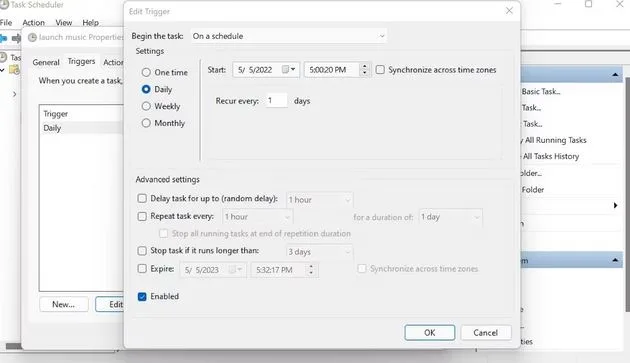Click the Recur every days input field
630x363 pixels.
coord(277,100)
